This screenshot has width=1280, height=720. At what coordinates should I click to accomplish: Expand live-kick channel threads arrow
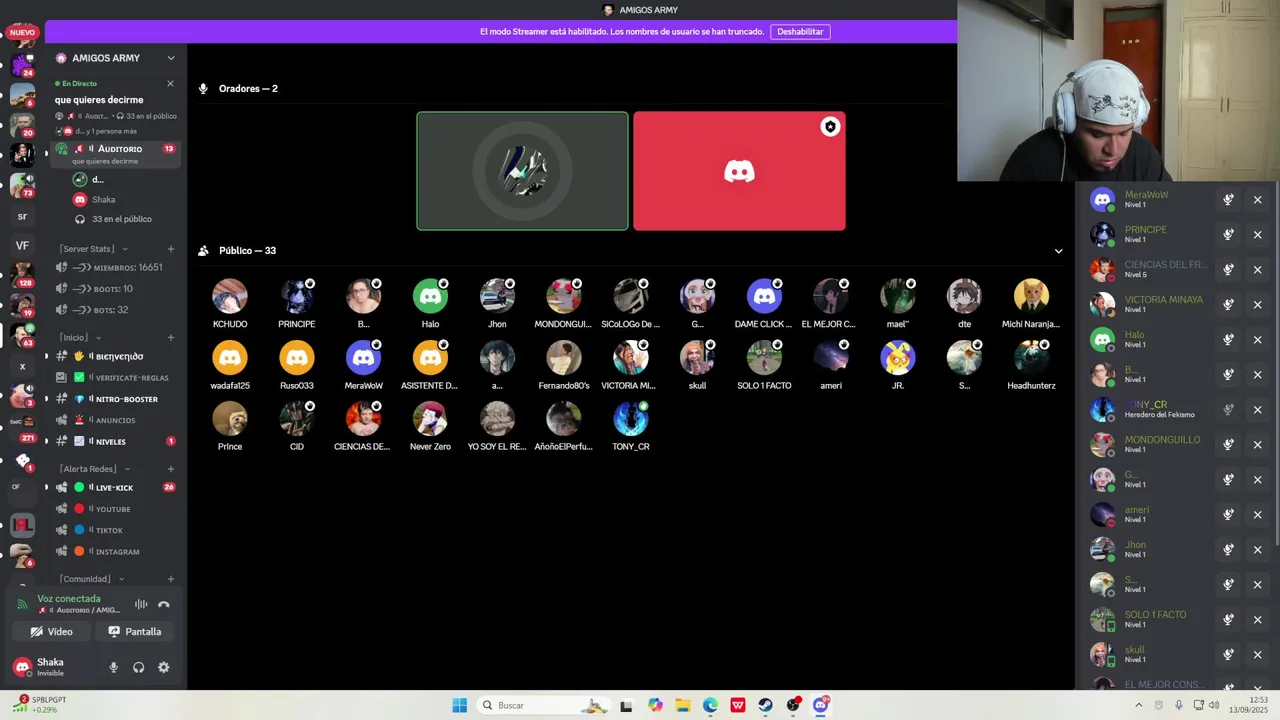click(46, 488)
